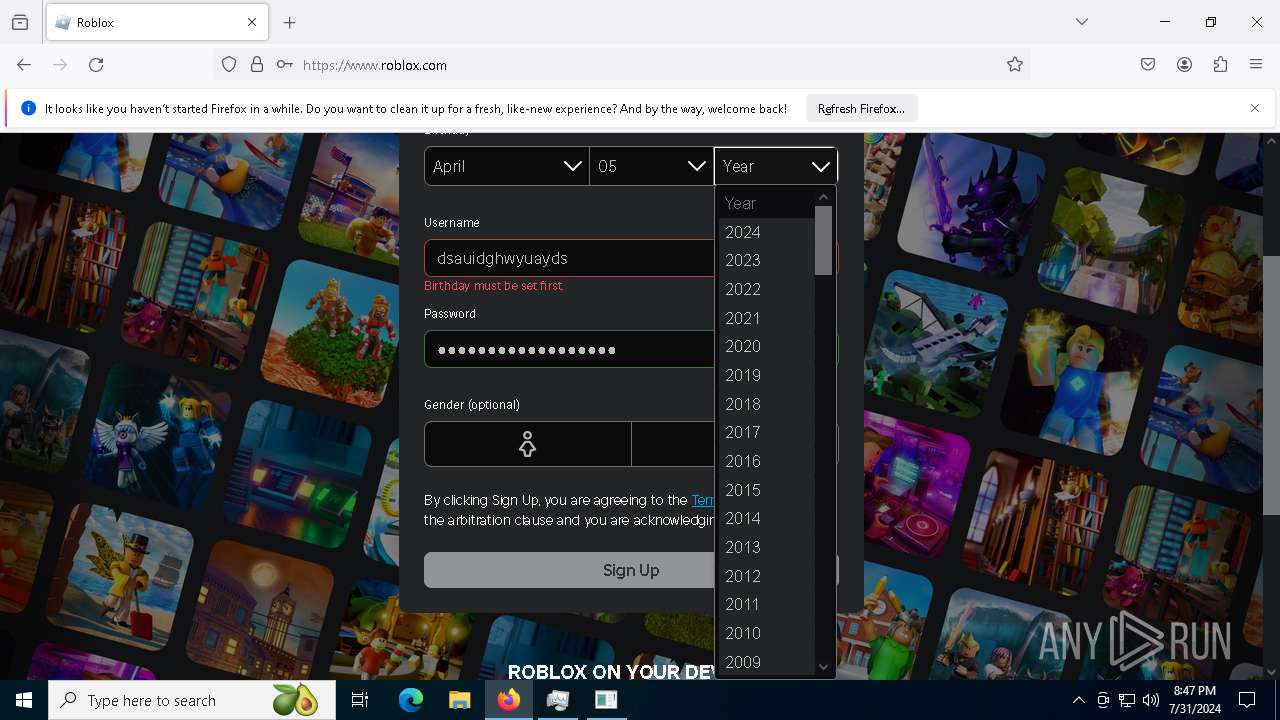Open the birthday month dropdown showing April

point(506,166)
